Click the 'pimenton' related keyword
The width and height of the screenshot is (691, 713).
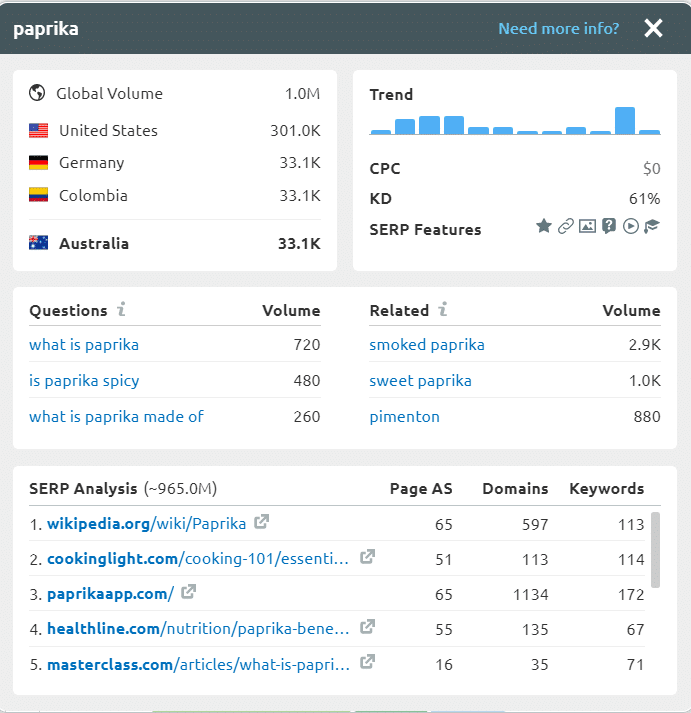(x=404, y=416)
